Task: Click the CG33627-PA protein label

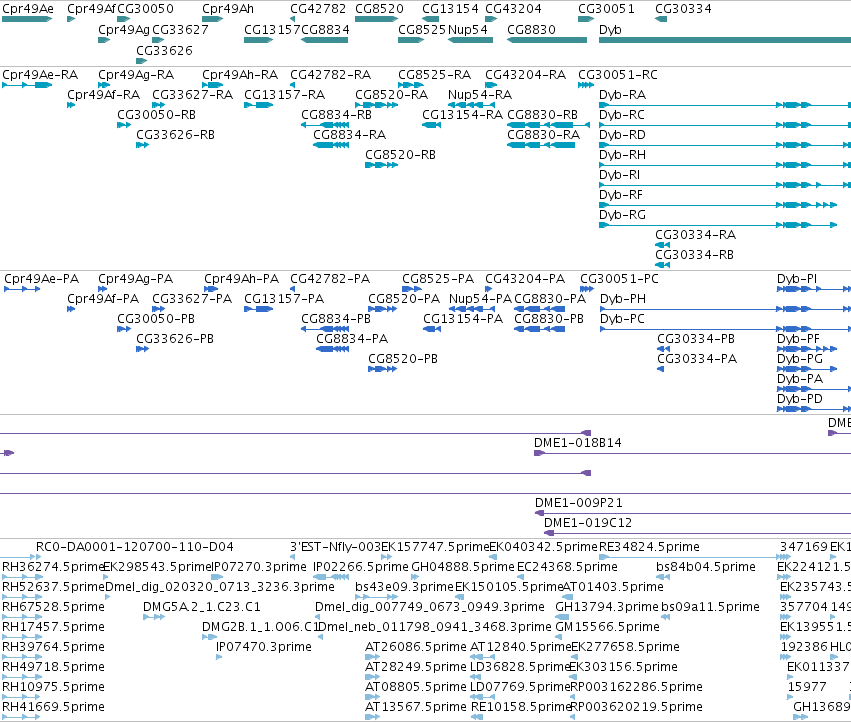Action: tap(192, 299)
